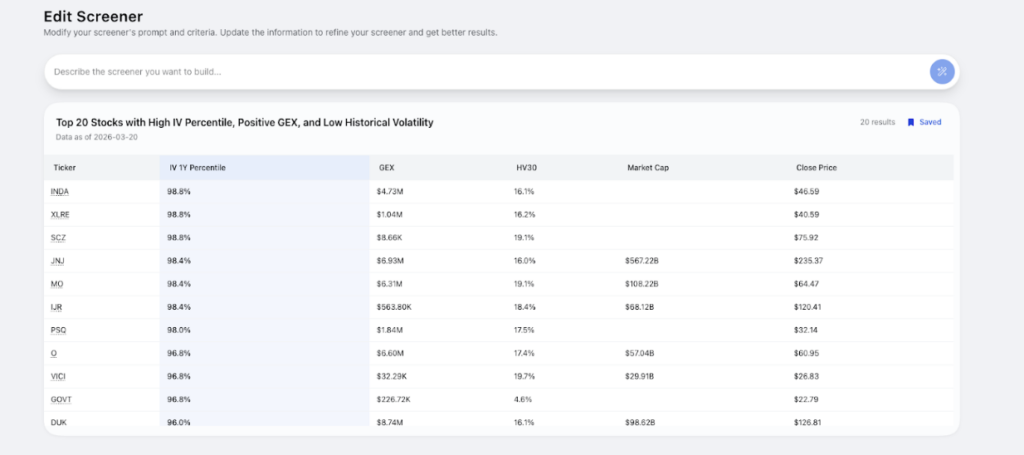Open the XLRE ticker link
The height and width of the screenshot is (455, 1024).
(59, 215)
